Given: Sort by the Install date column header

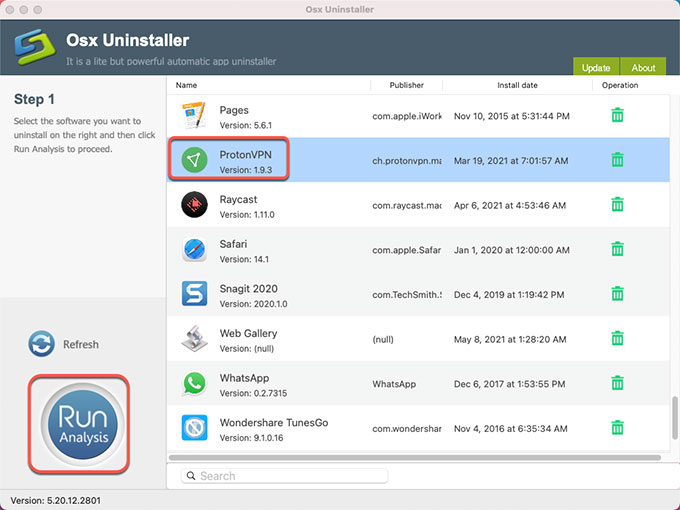Looking at the screenshot, I should tap(517, 85).
